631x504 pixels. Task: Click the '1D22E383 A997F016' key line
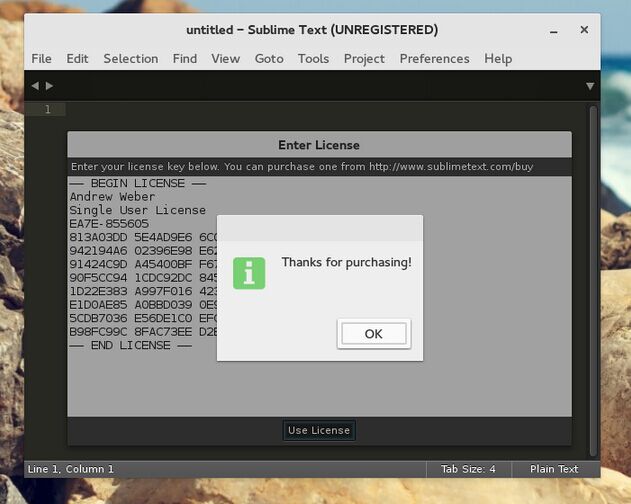tap(143, 291)
